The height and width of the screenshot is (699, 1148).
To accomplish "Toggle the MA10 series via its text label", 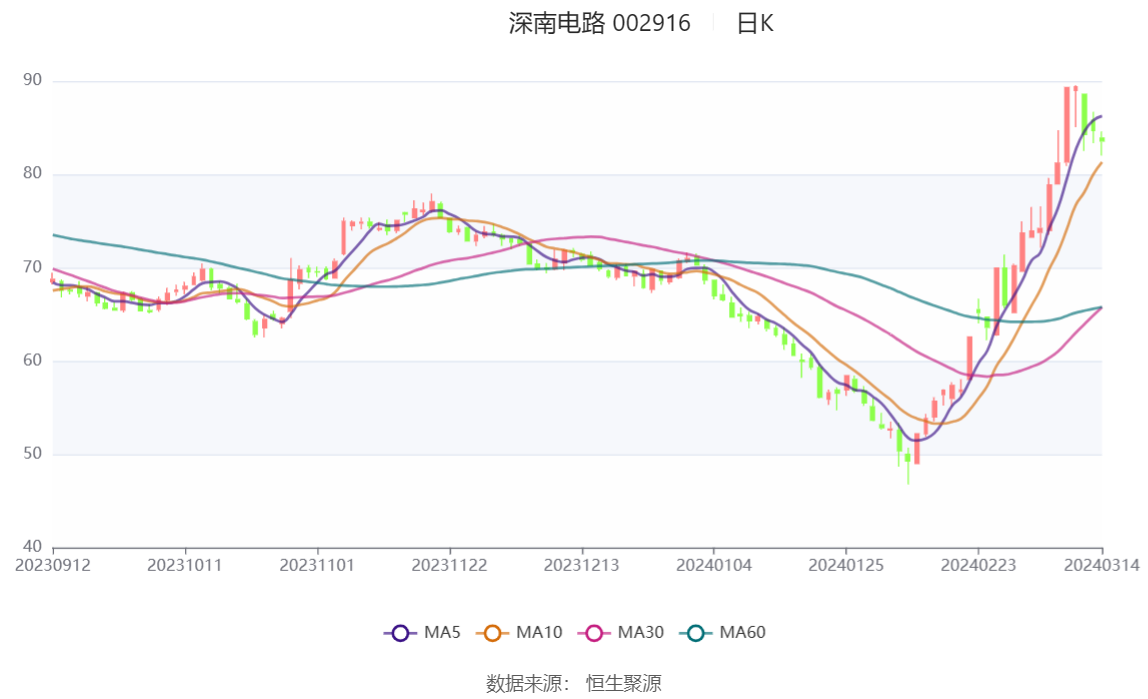I will pyautogui.click(x=539, y=633).
